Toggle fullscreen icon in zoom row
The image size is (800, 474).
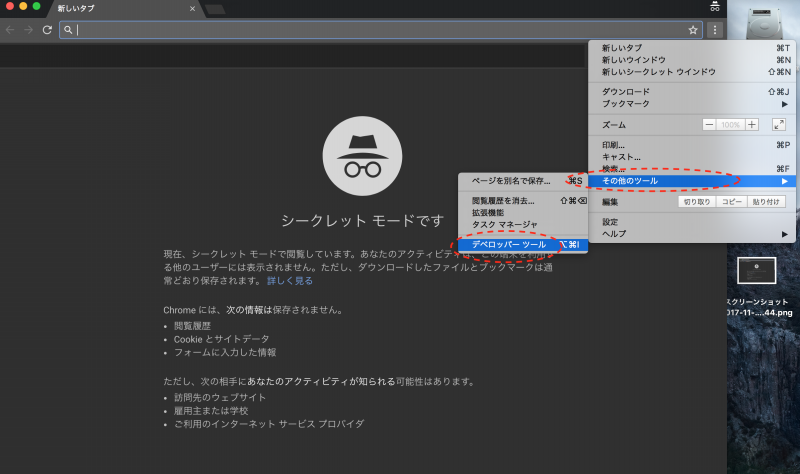coord(779,124)
